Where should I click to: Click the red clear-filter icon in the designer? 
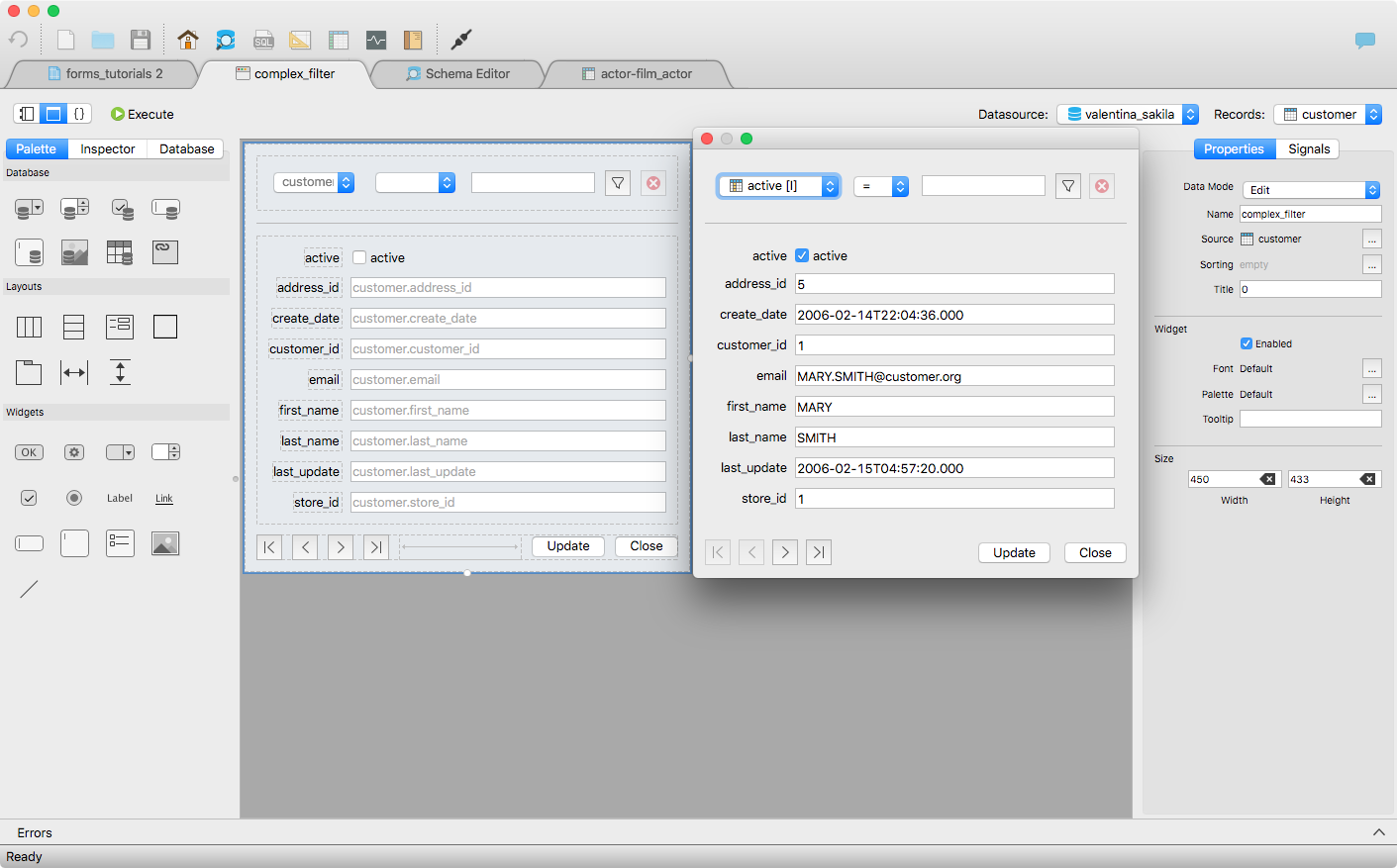[x=652, y=182]
